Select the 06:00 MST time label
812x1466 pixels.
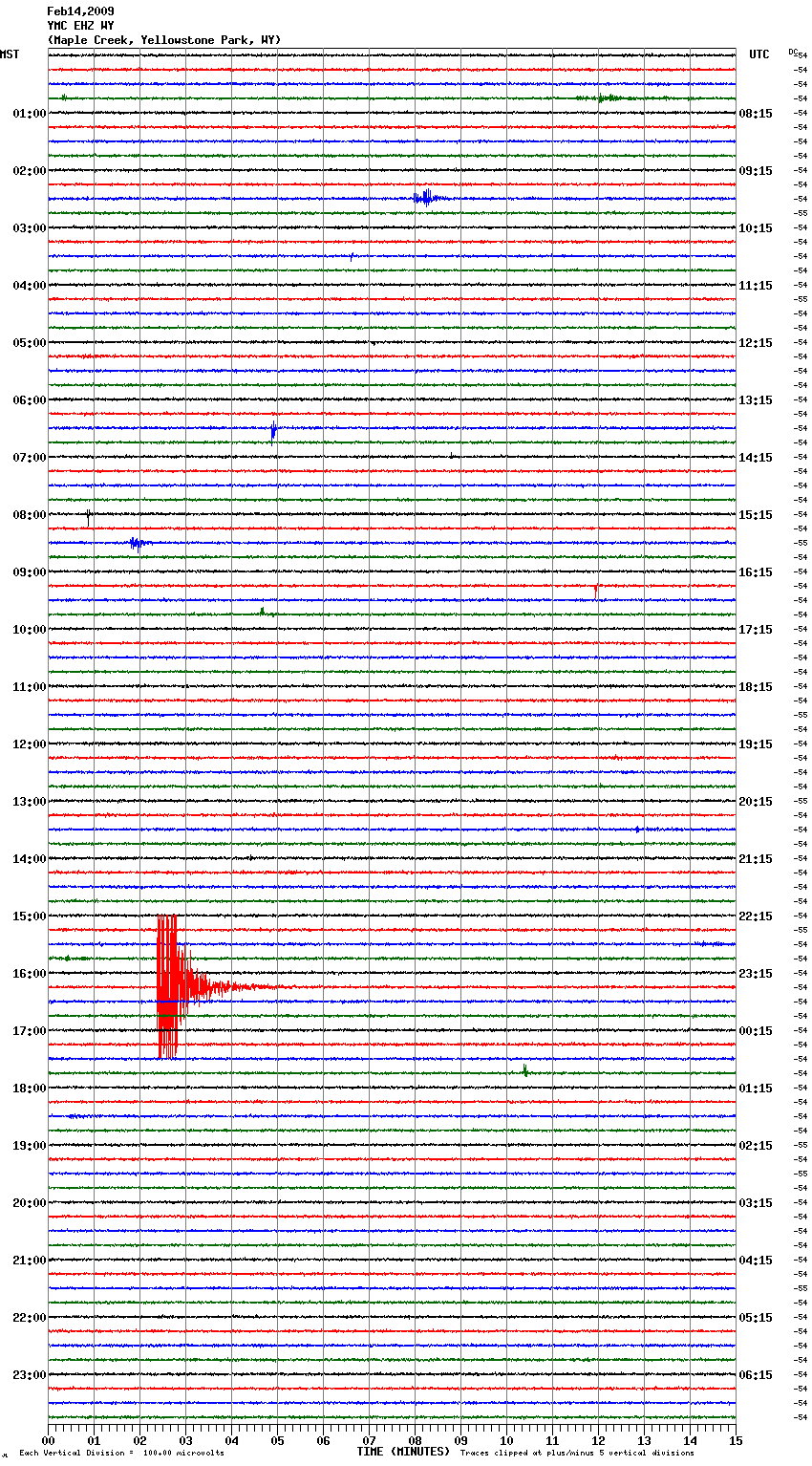(30, 400)
